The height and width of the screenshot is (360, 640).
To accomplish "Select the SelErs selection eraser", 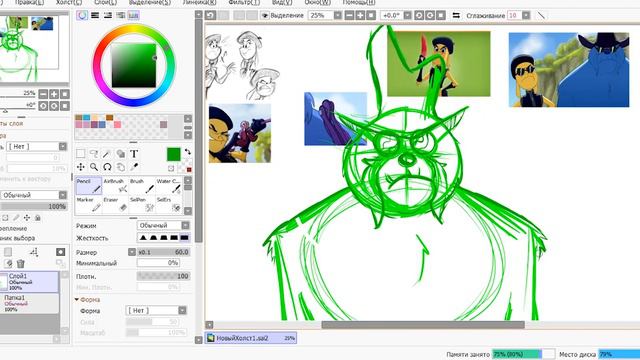I will point(169,204).
